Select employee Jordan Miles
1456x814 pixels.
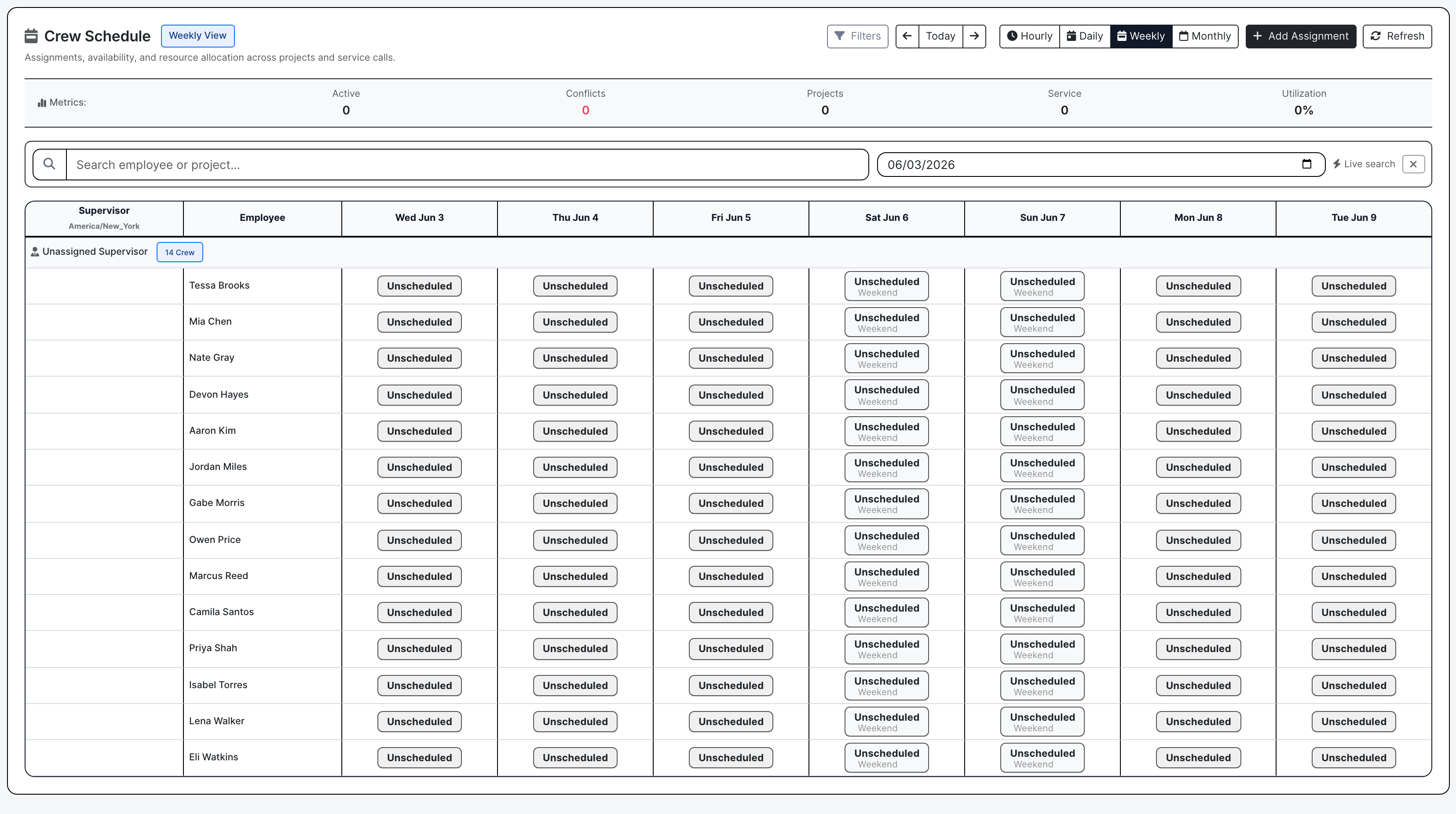tap(218, 467)
